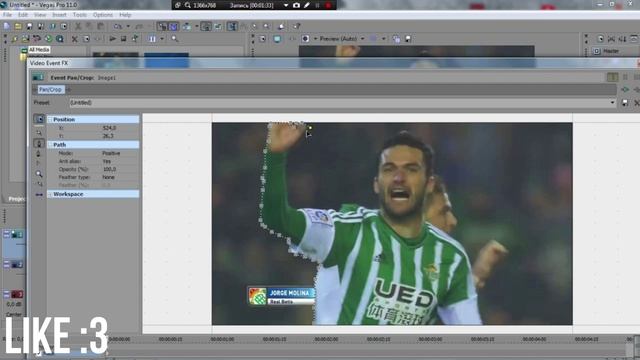Search media bins with the magnifier icon
Viewport: 640px width, 360px height.
point(175,39)
